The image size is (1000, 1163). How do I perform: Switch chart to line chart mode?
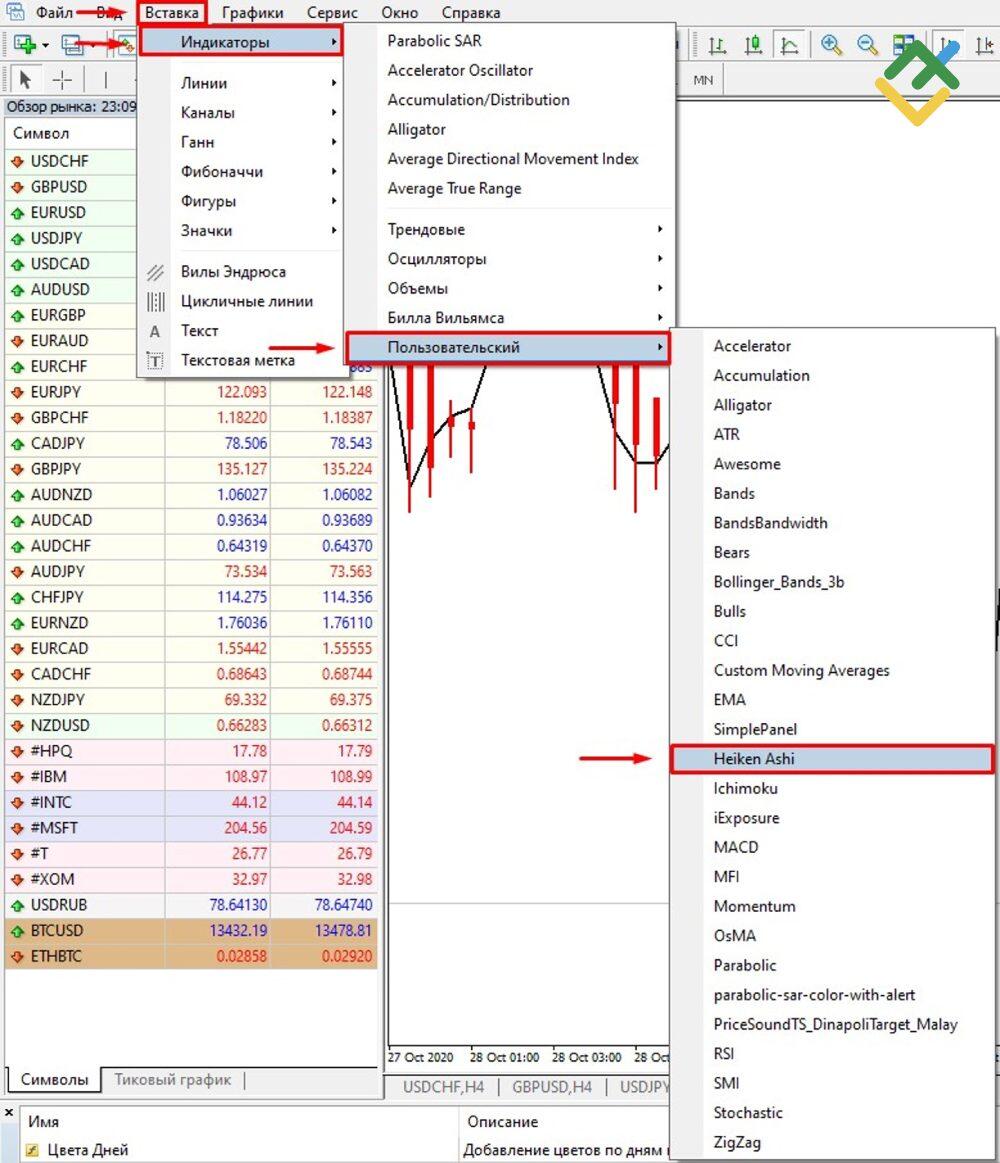pos(789,45)
